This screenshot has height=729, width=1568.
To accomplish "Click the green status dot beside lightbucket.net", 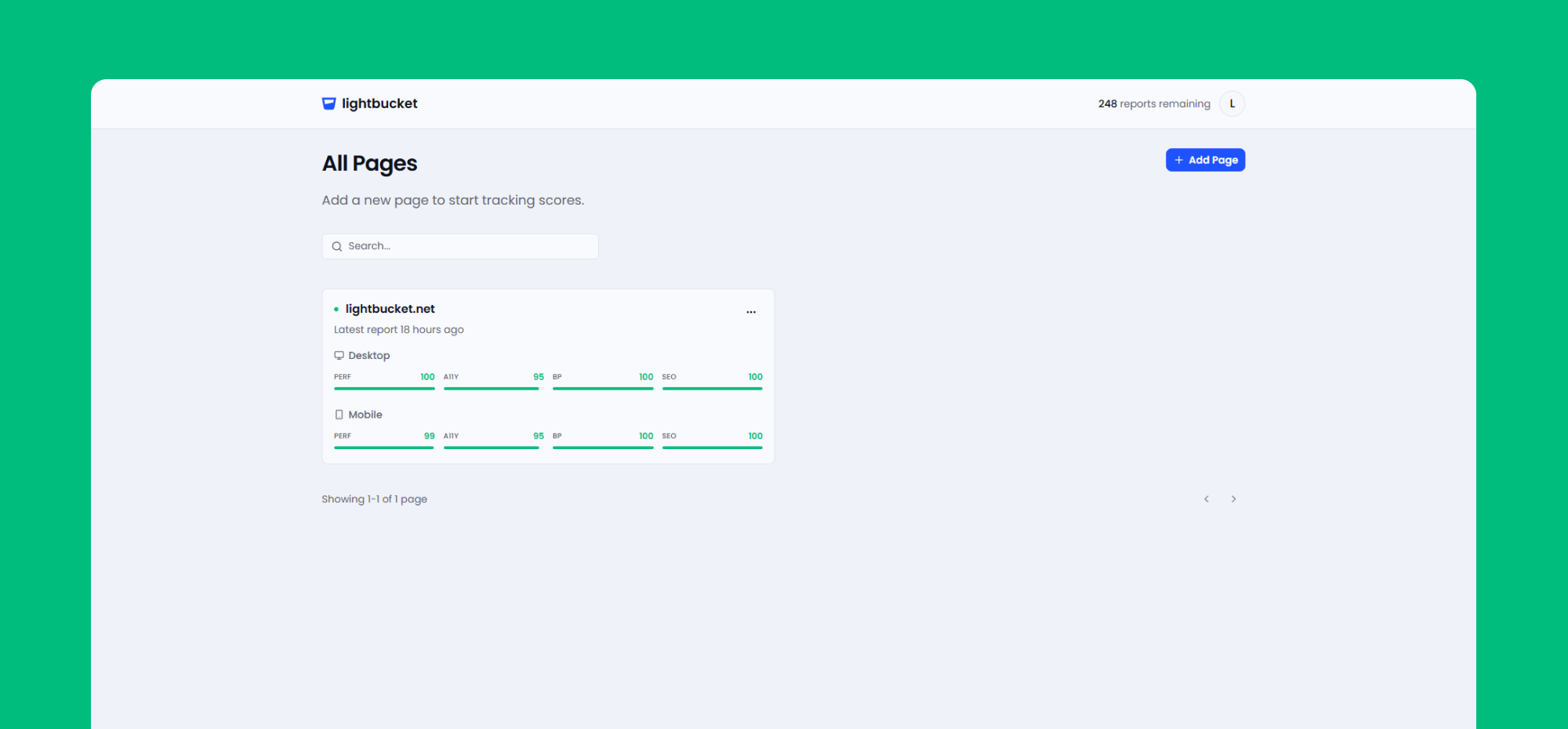I will point(336,310).
